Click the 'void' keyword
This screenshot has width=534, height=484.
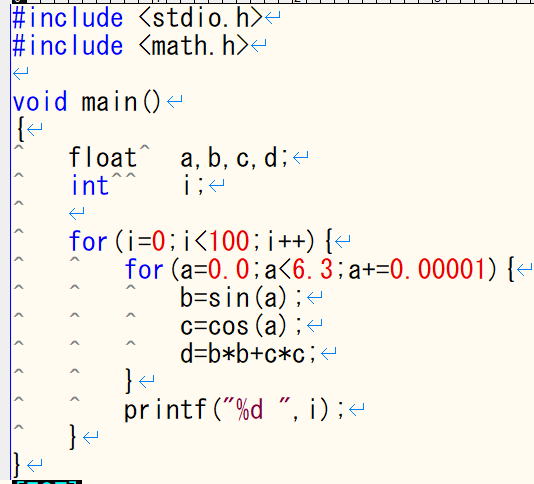tap(40, 102)
